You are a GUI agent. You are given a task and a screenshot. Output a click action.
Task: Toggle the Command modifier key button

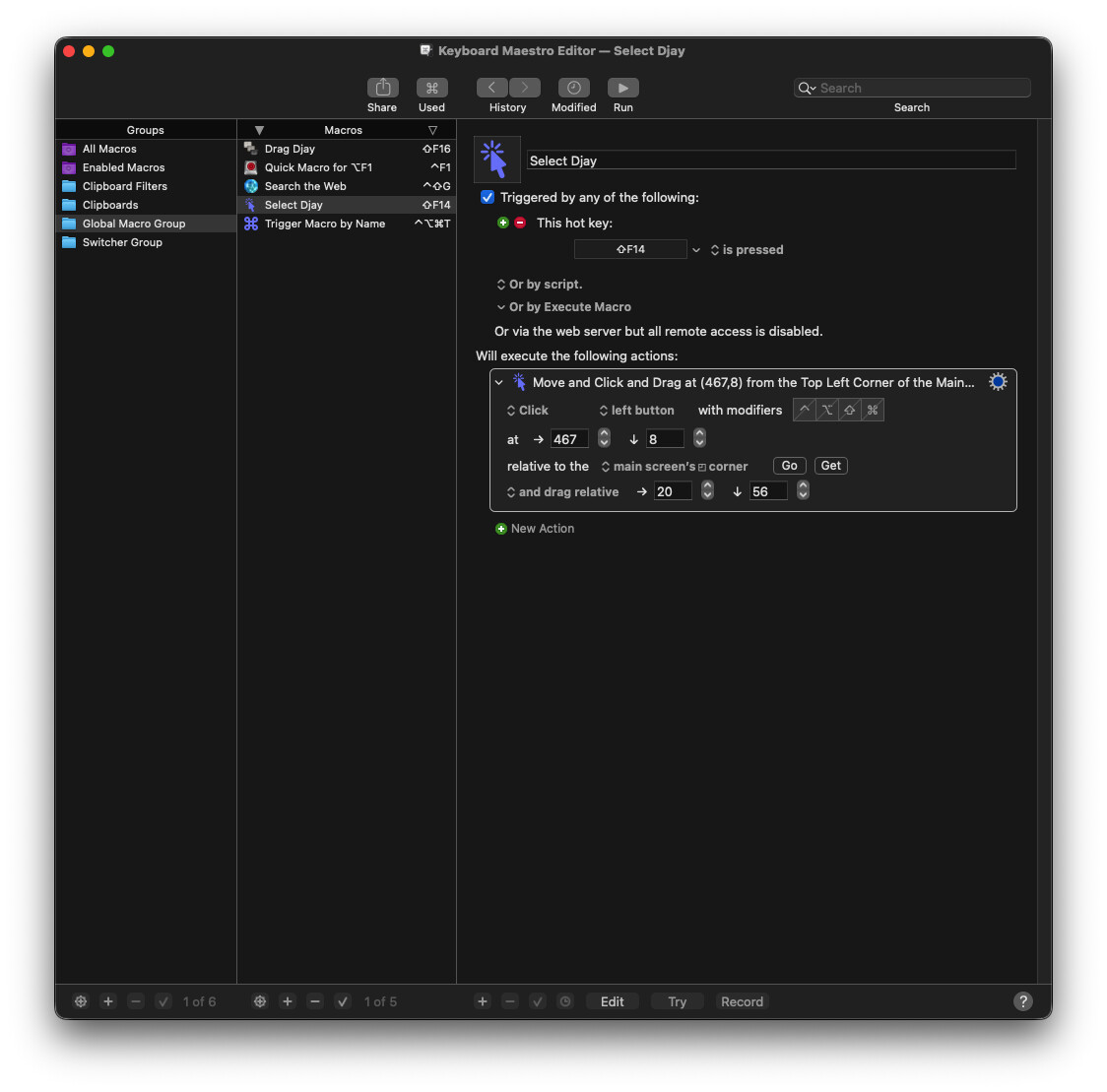coord(872,411)
